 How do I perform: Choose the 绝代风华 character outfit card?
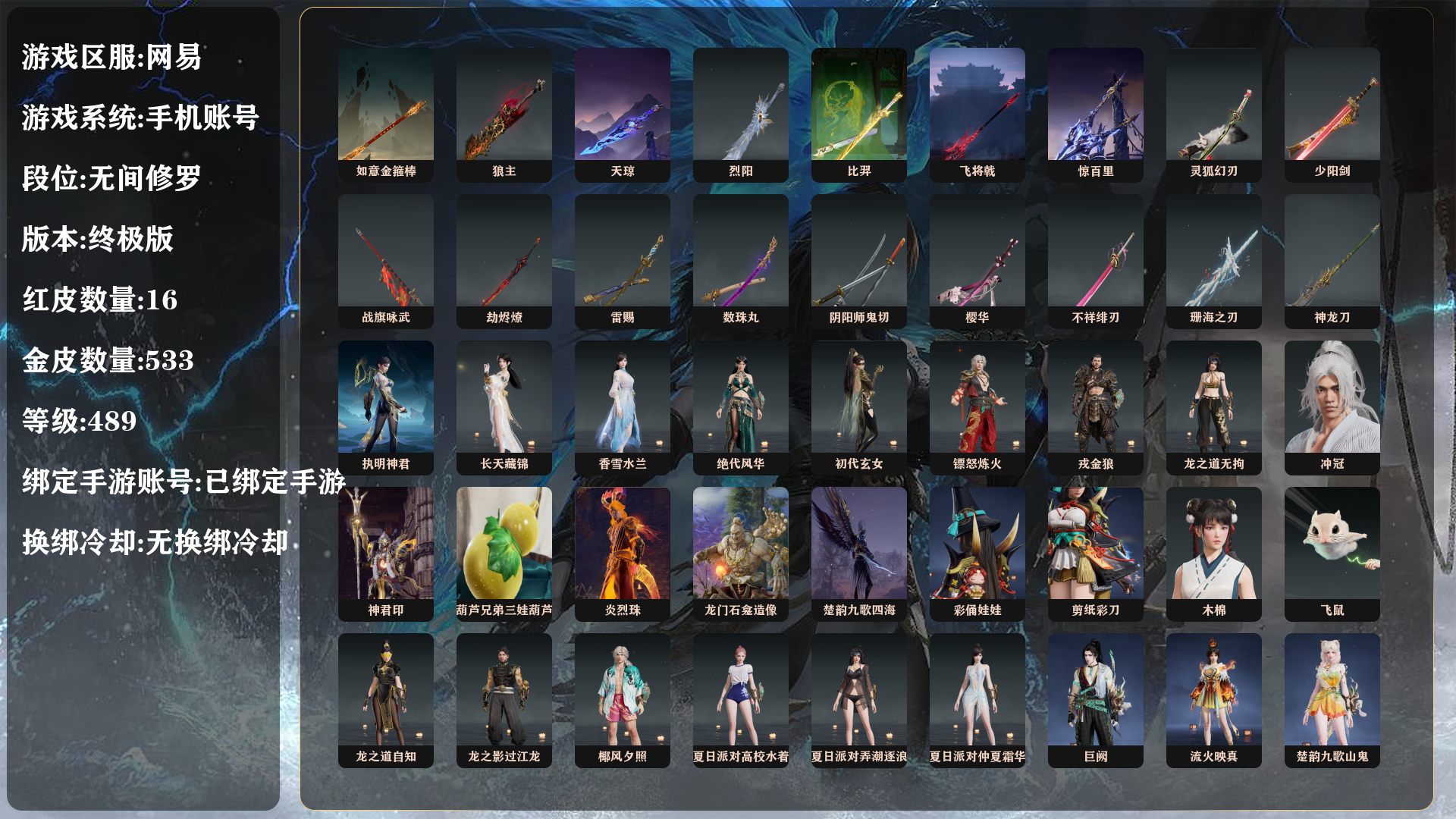741,408
